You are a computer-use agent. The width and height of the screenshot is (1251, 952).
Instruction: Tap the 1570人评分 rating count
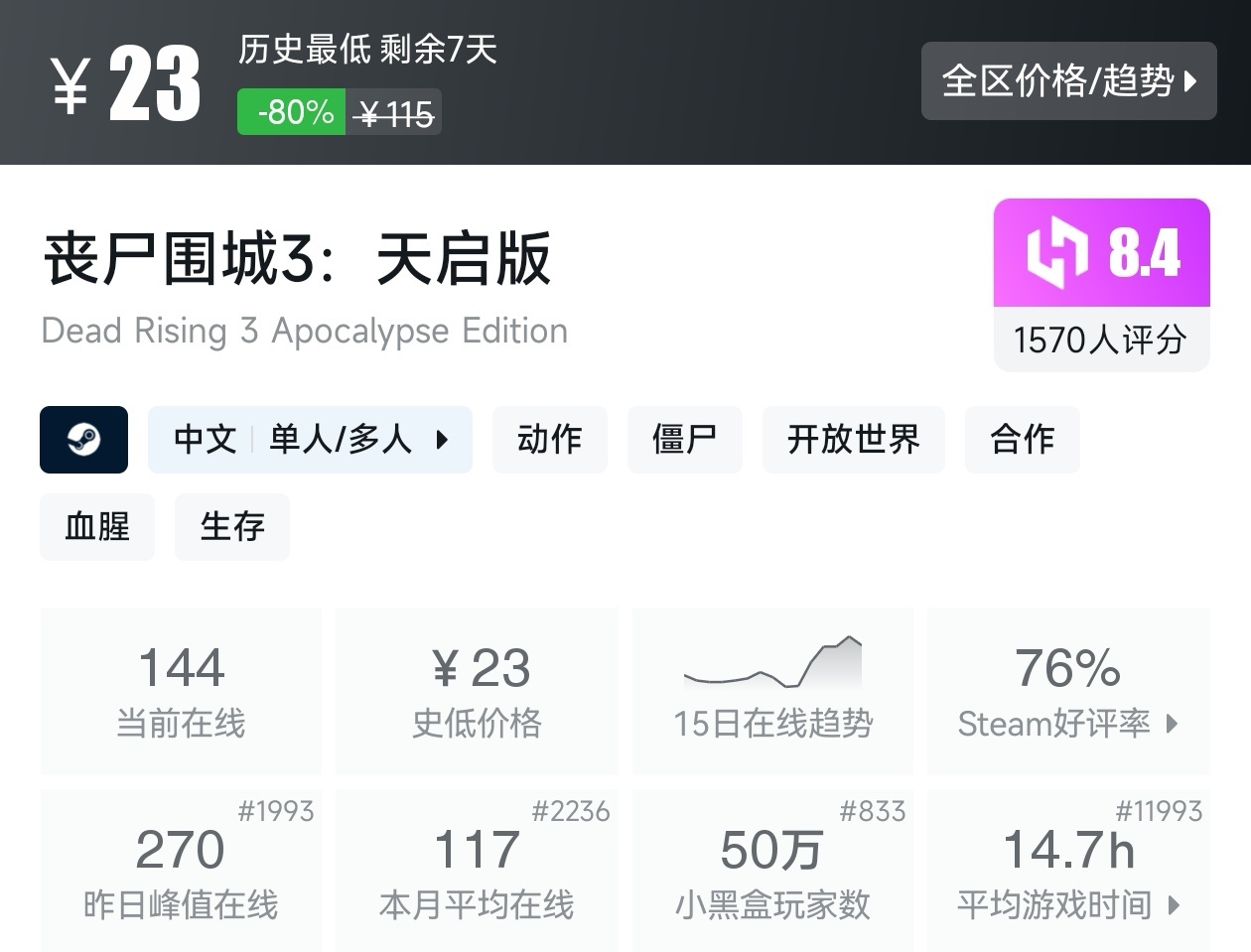pyautogui.click(x=1100, y=340)
